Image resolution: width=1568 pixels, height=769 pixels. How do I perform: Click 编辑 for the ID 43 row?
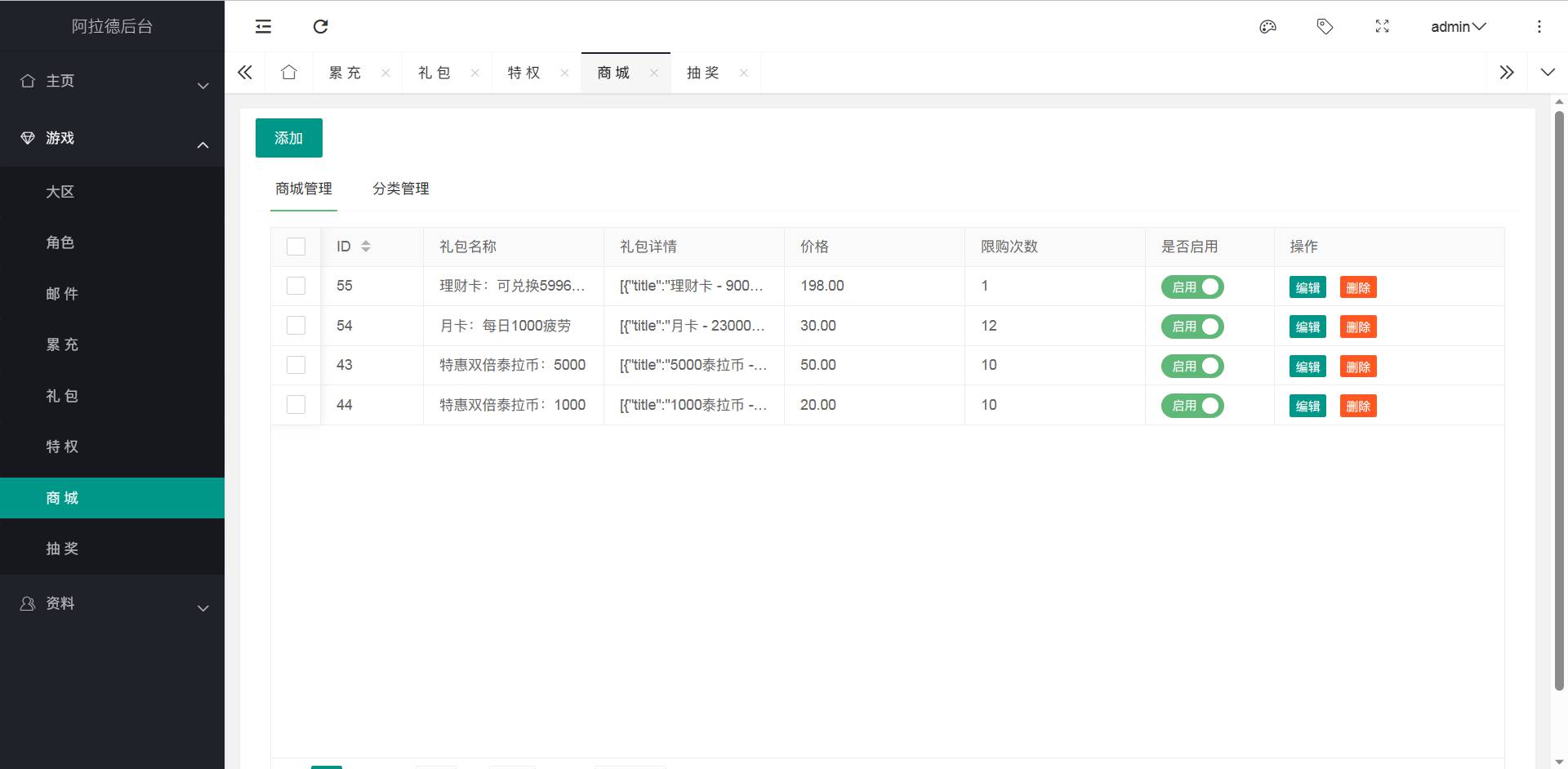(x=1307, y=367)
